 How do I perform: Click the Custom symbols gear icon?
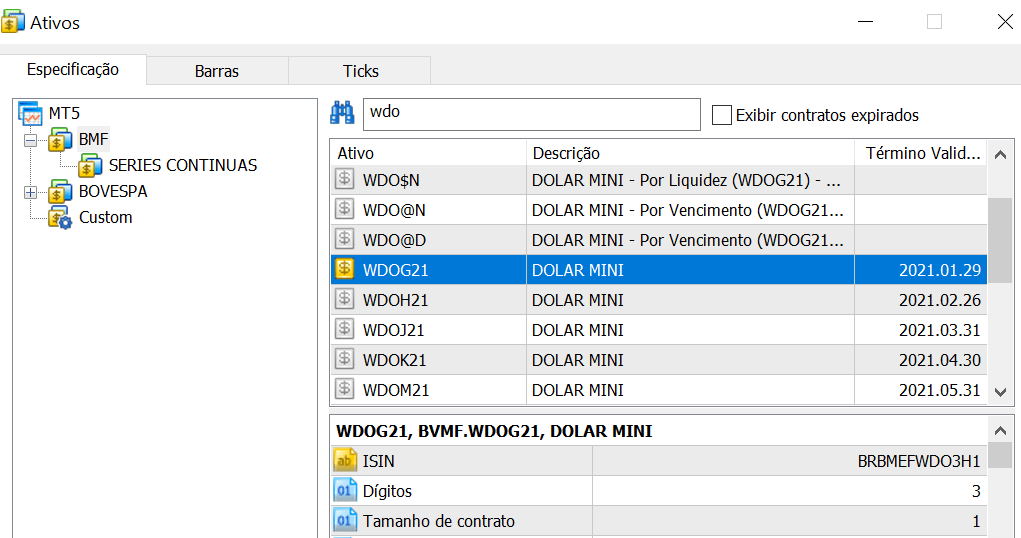(x=61, y=218)
